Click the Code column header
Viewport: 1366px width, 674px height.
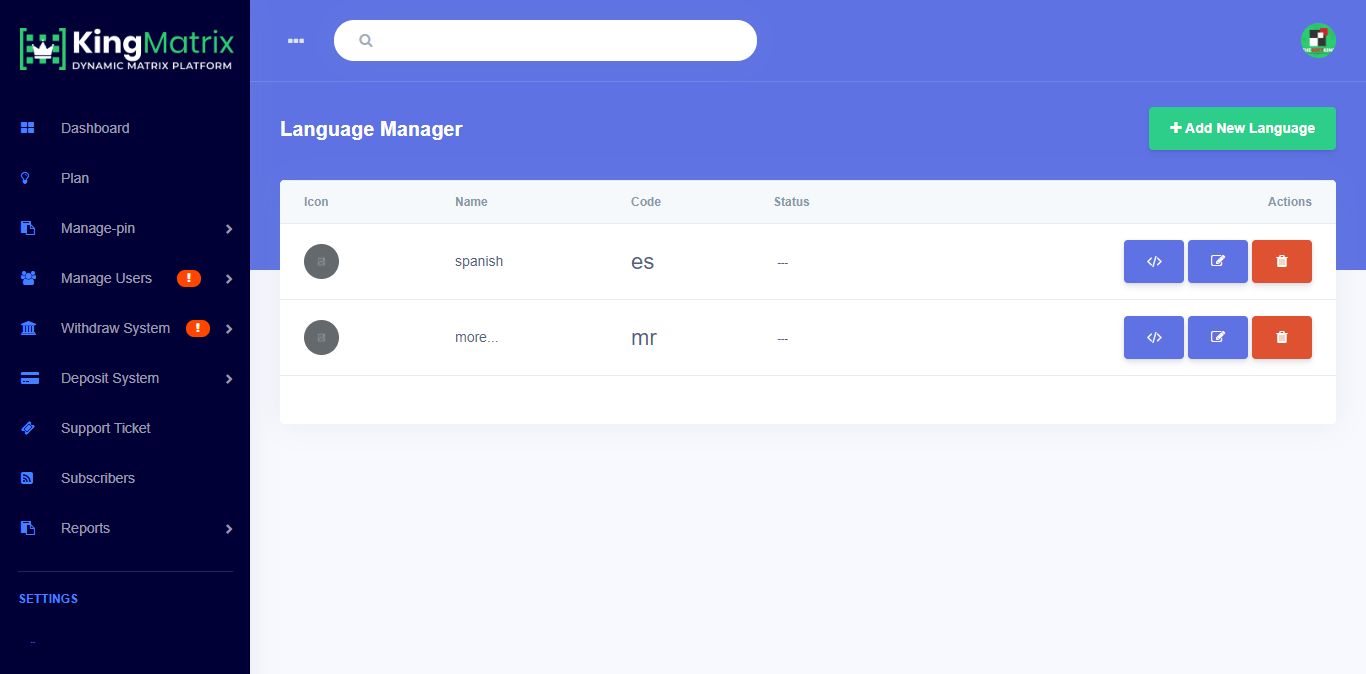[646, 201]
